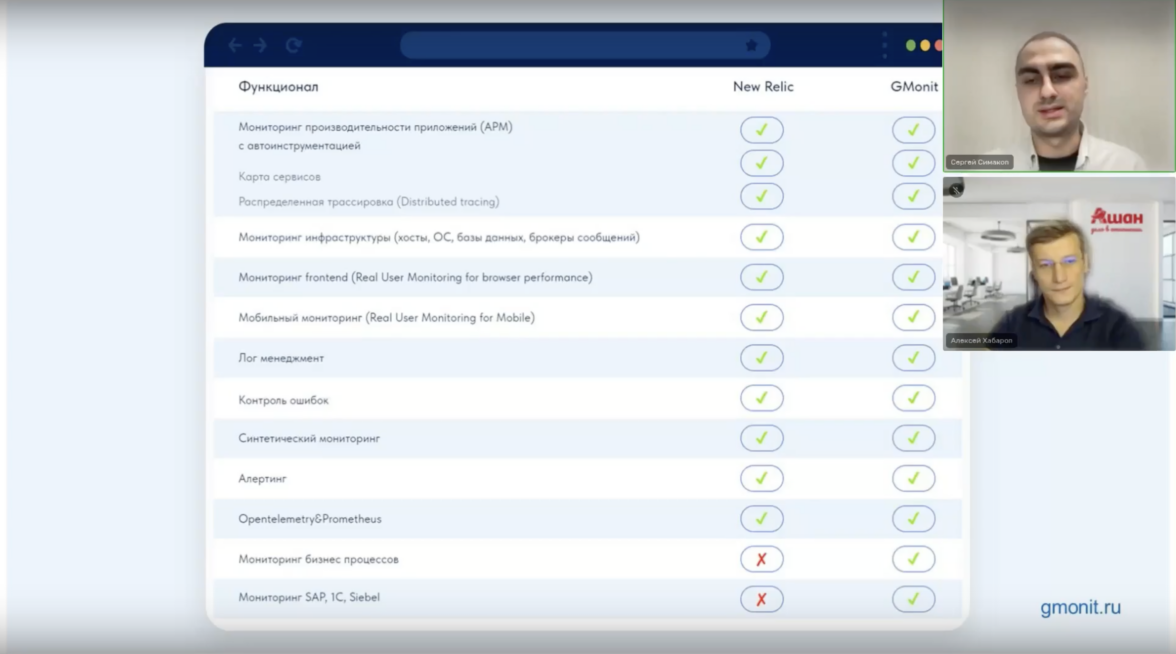Select the New Relic column header
Image resolution: width=1176 pixels, height=654 pixels.
[763, 87]
